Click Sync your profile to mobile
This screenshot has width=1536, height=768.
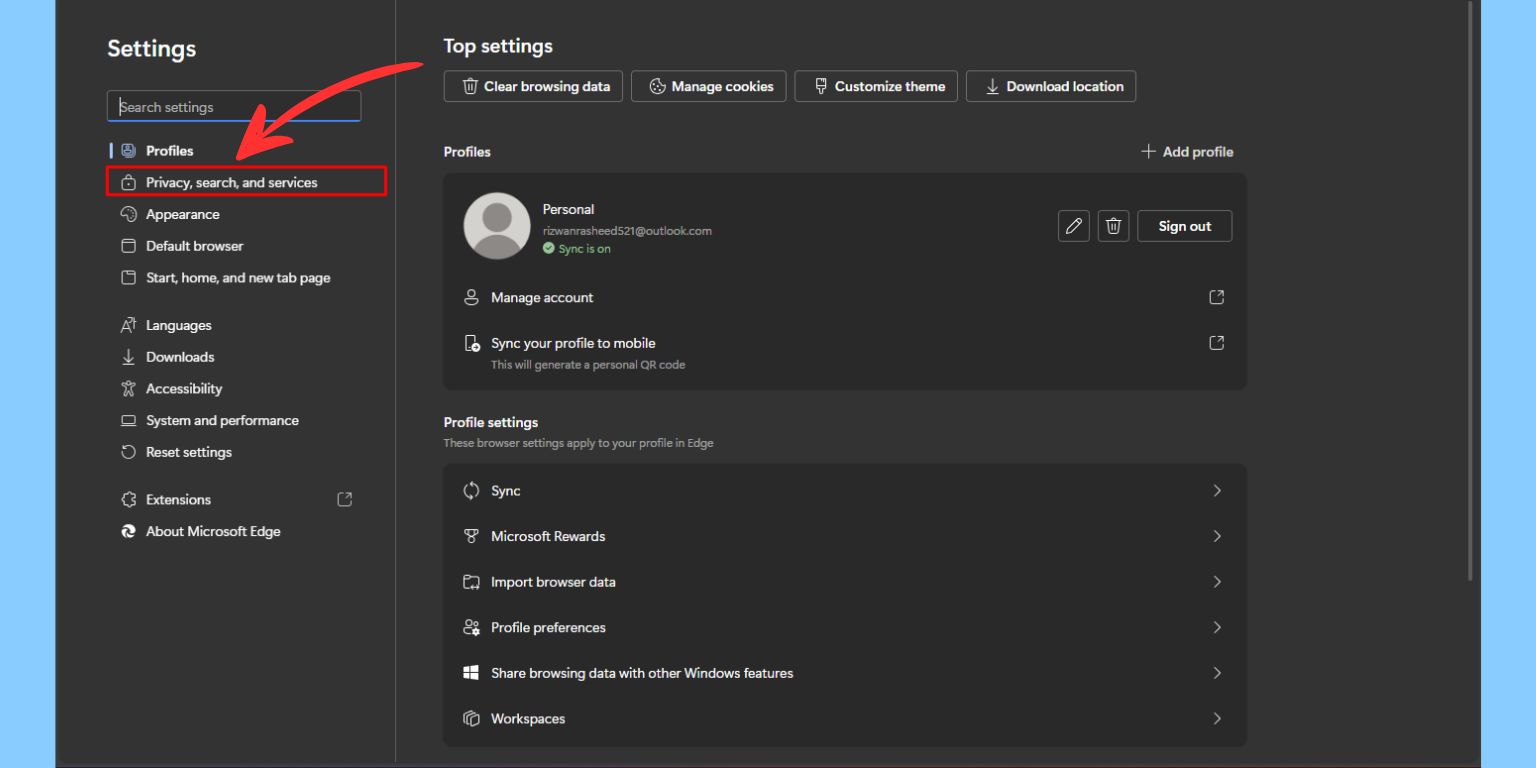(x=845, y=353)
